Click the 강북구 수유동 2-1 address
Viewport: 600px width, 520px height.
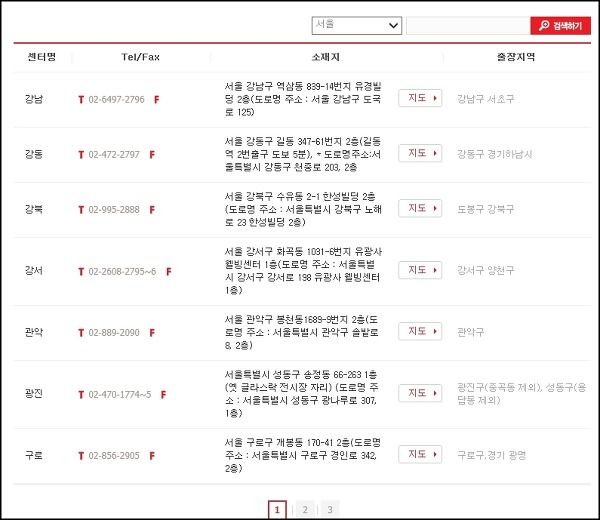303,209
